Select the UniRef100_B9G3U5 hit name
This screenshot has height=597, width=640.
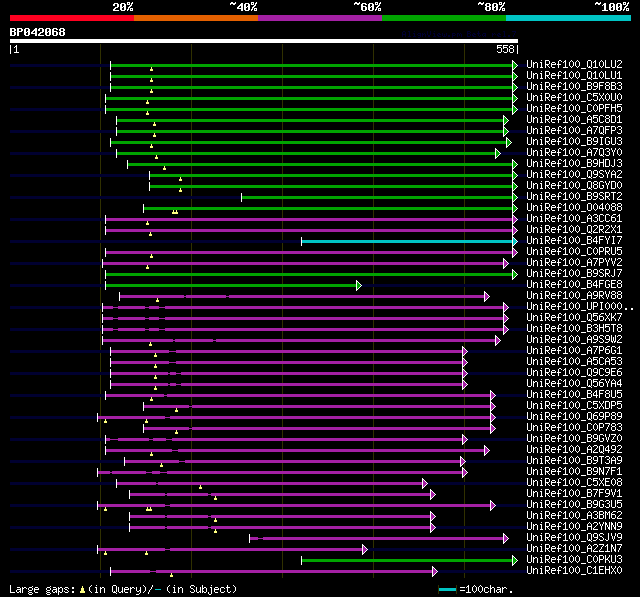(x=574, y=505)
